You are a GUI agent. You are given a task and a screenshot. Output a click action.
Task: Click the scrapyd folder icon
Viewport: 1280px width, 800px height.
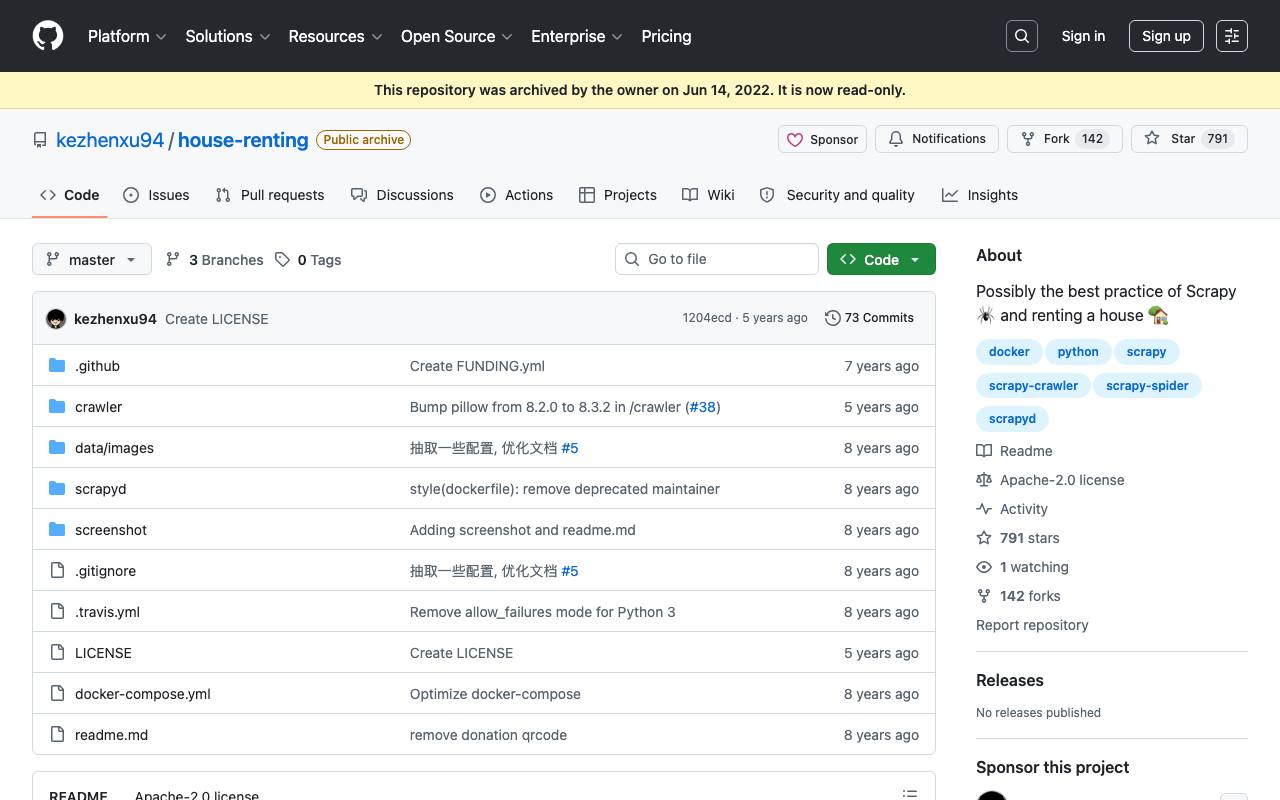point(57,489)
